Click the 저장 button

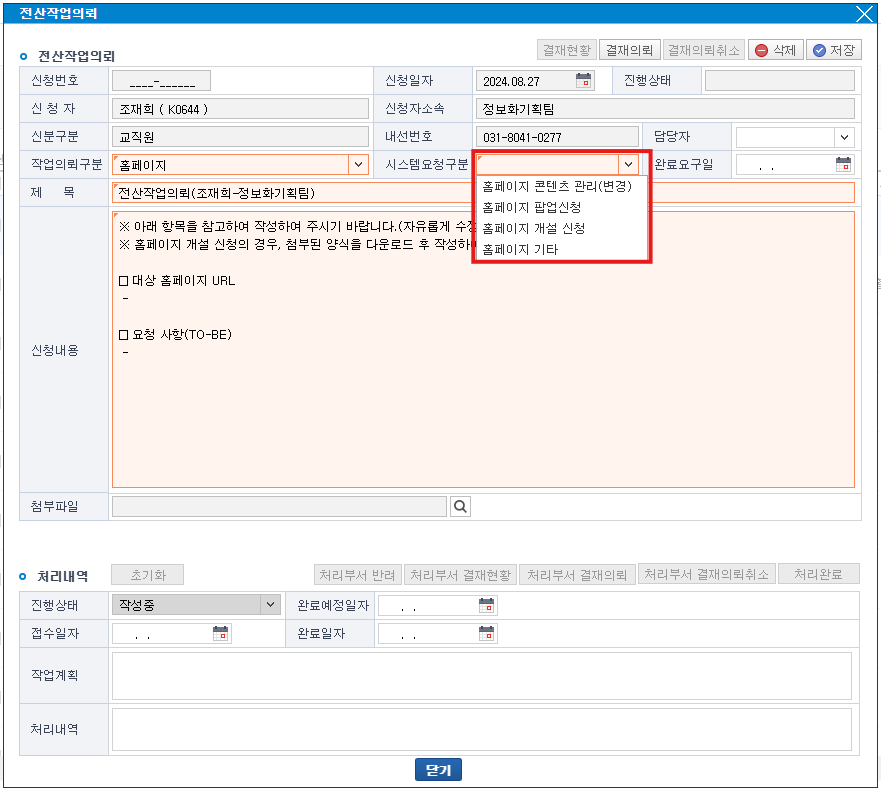pos(834,50)
